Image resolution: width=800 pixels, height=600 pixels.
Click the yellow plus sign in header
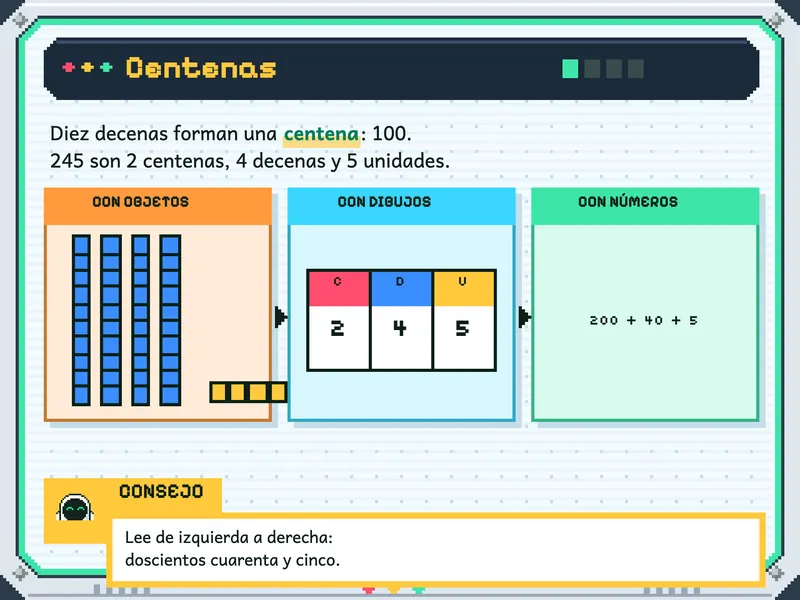point(87,67)
